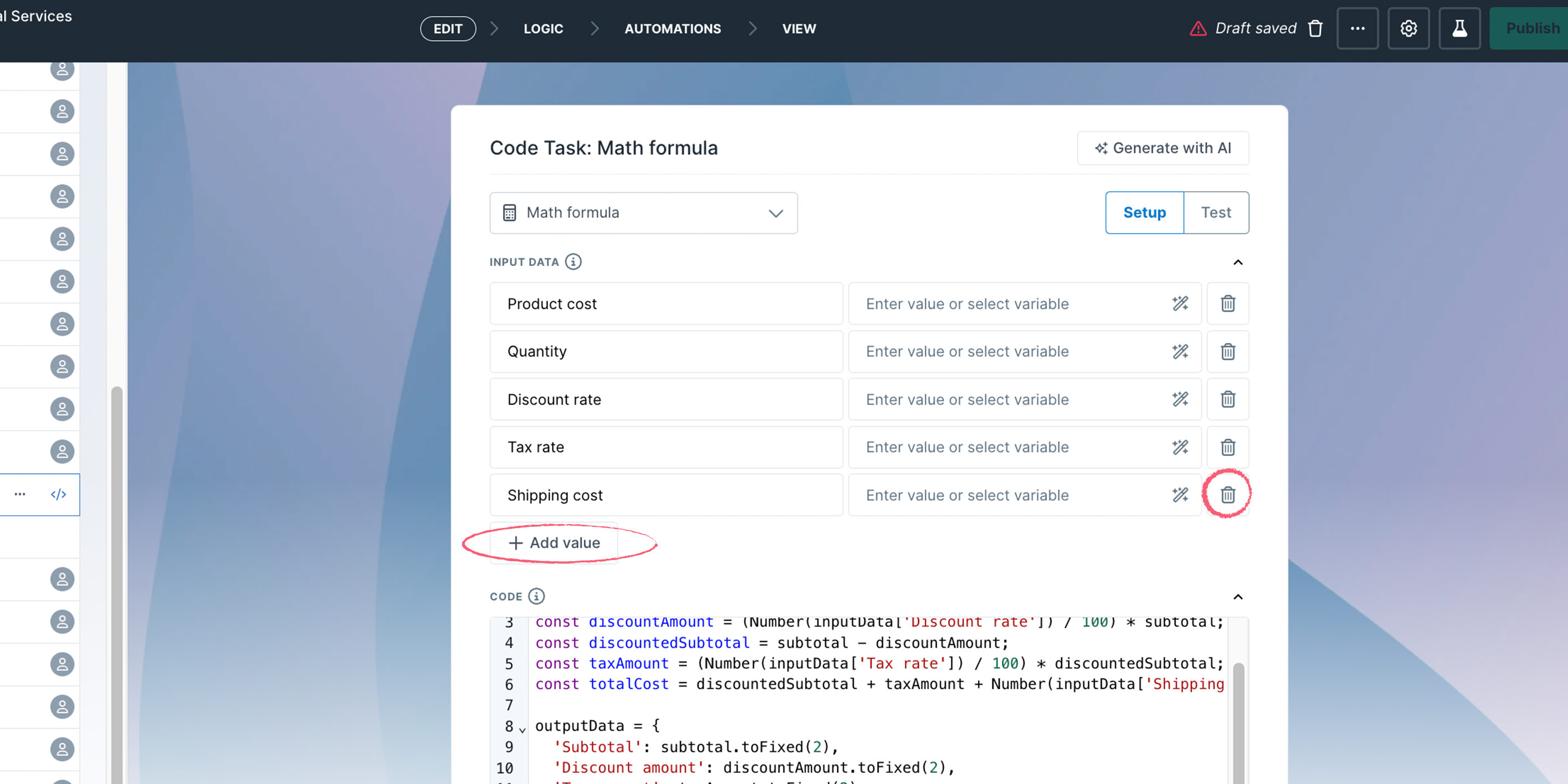Click the Add value button

click(x=554, y=542)
